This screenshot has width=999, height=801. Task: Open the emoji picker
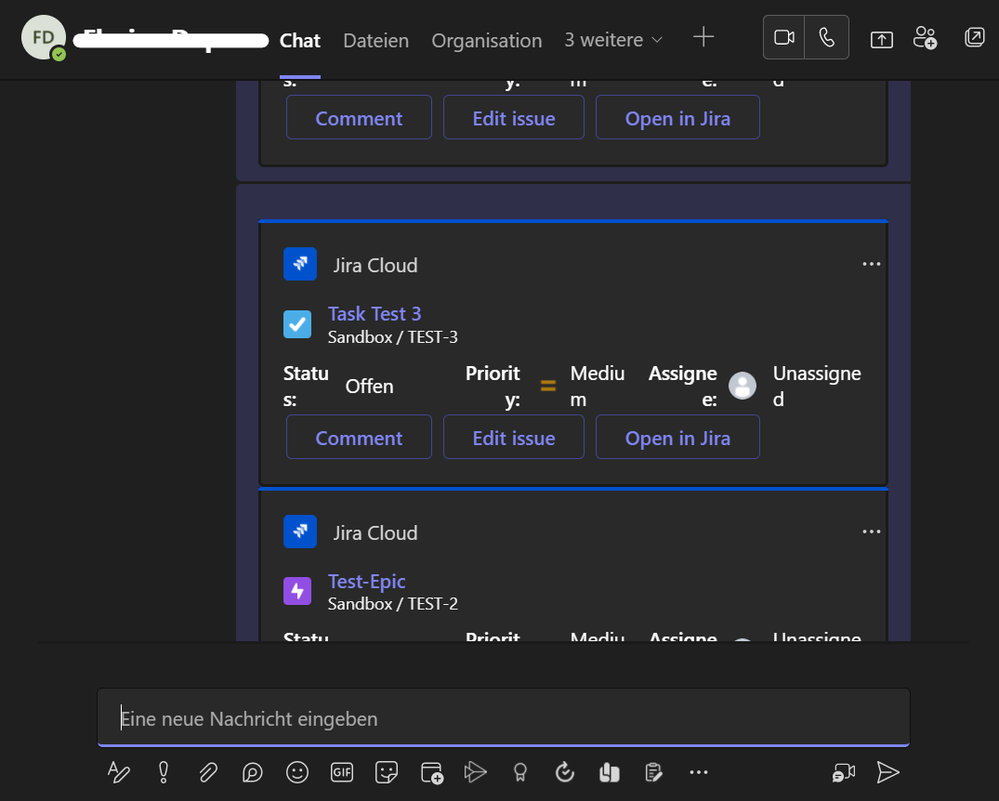[x=297, y=772]
